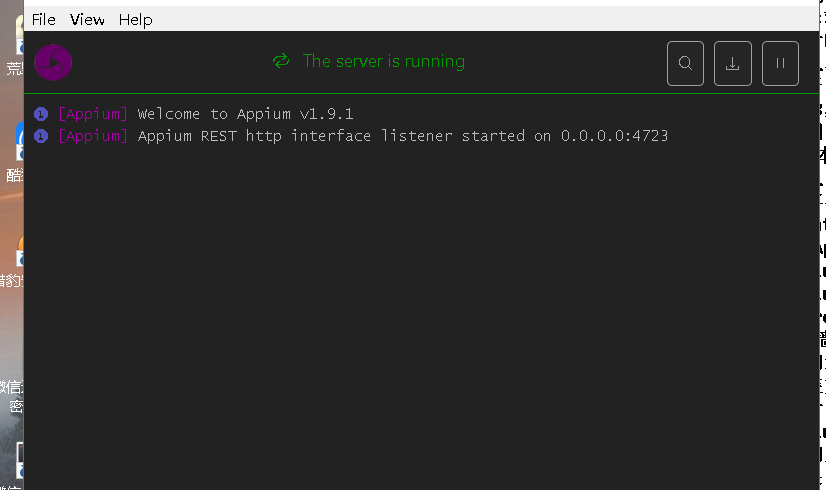The height and width of the screenshot is (490, 826).
Task: Open the View menu
Action: 87,19
